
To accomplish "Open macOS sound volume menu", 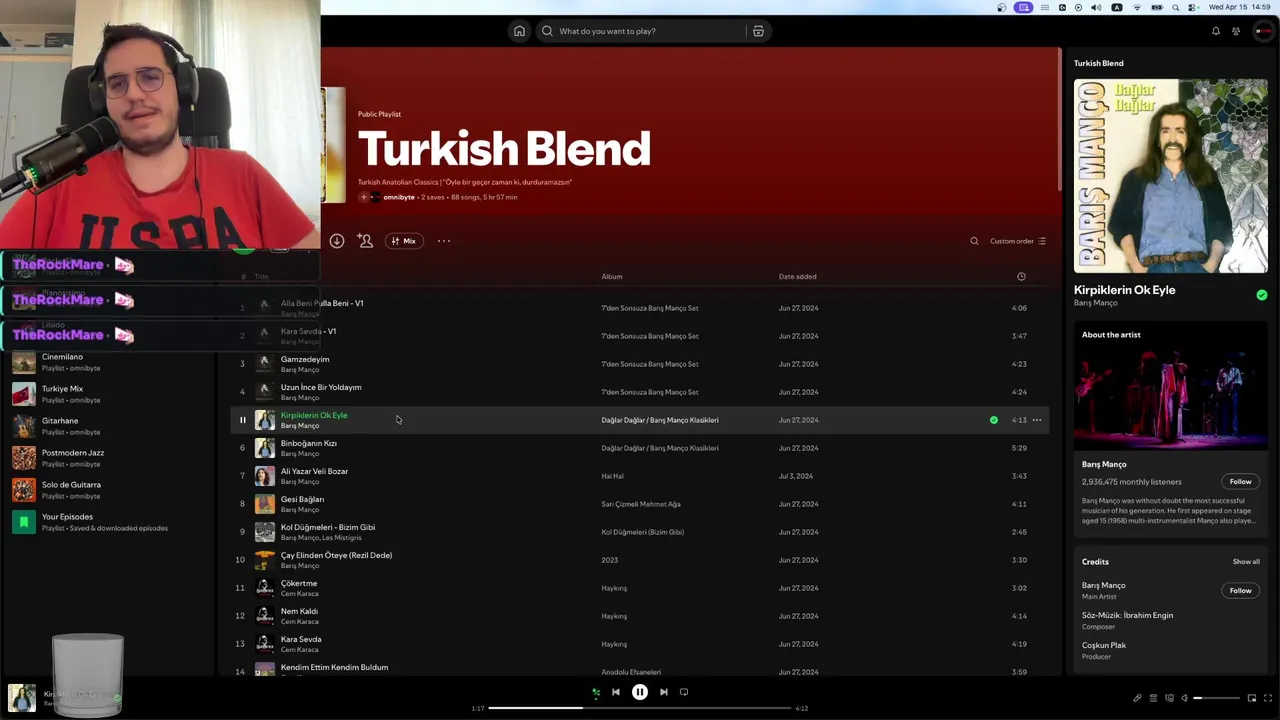I will pyautogui.click(x=1096, y=7).
